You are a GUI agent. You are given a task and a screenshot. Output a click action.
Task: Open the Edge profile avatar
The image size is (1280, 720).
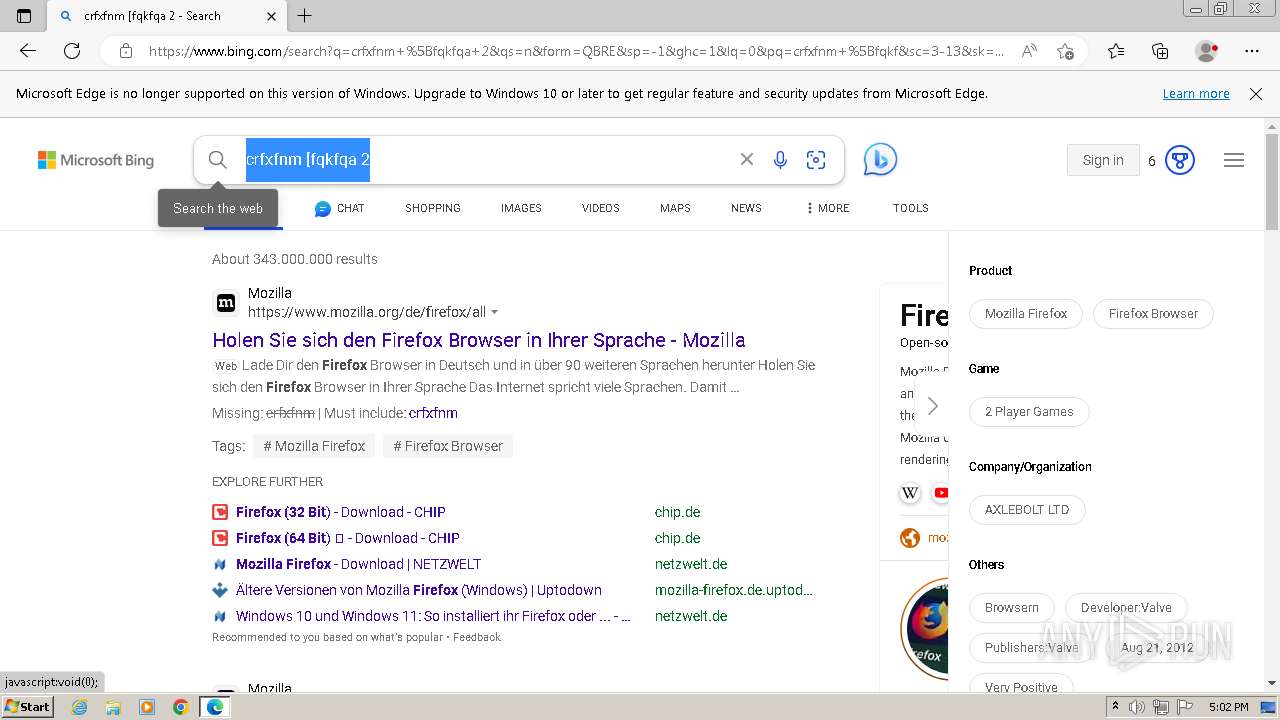[x=1206, y=51]
